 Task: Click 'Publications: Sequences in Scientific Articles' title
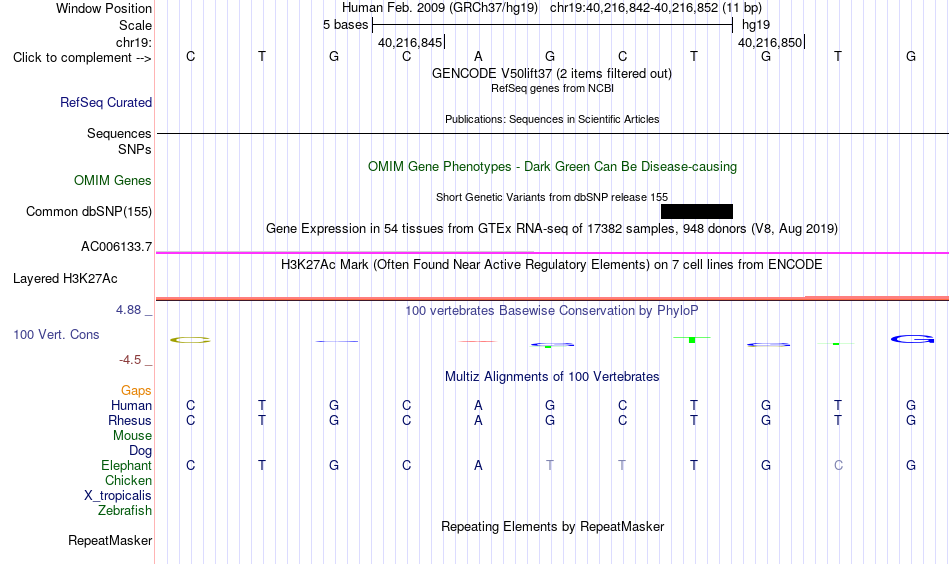(x=552, y=119)
